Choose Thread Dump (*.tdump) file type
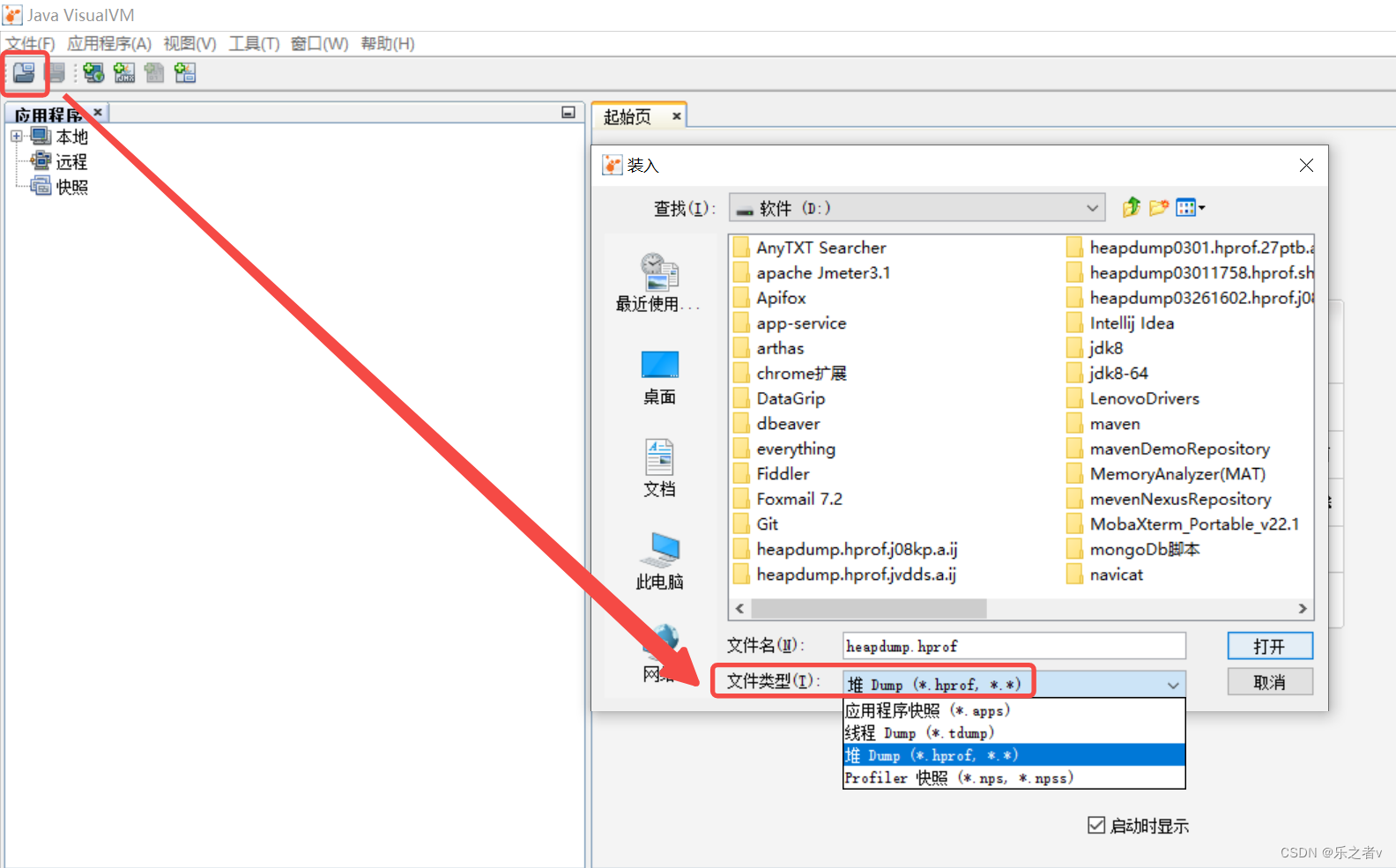The width and height of the screenshot is (1396, 868). [x=1014, y=733]
